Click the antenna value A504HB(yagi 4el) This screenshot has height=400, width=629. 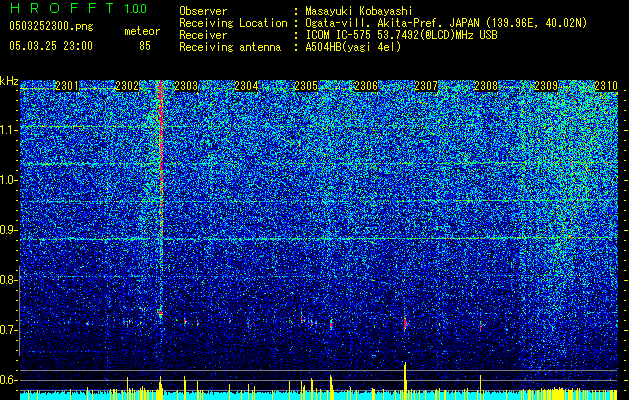pyautogui.click(x=353, y=47)
